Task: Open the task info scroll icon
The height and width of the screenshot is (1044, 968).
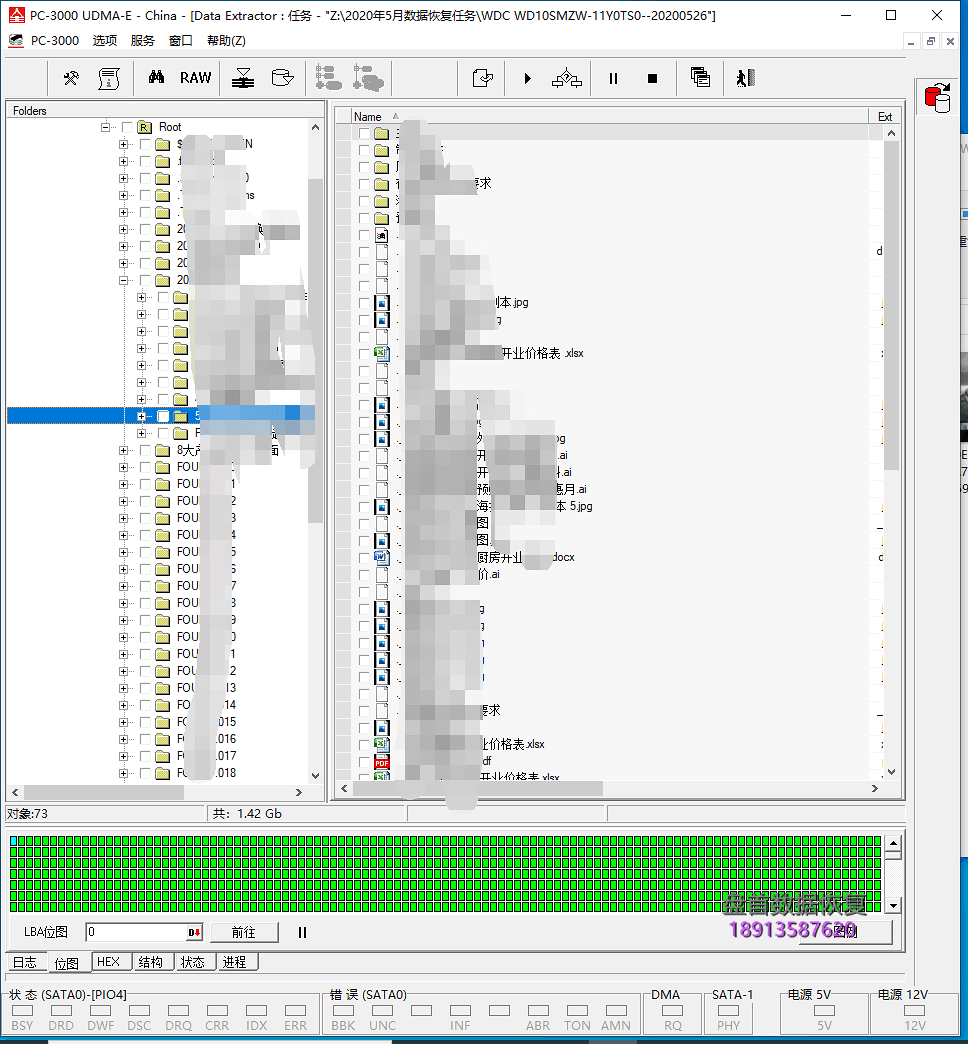Action: (x=109, y=79)
